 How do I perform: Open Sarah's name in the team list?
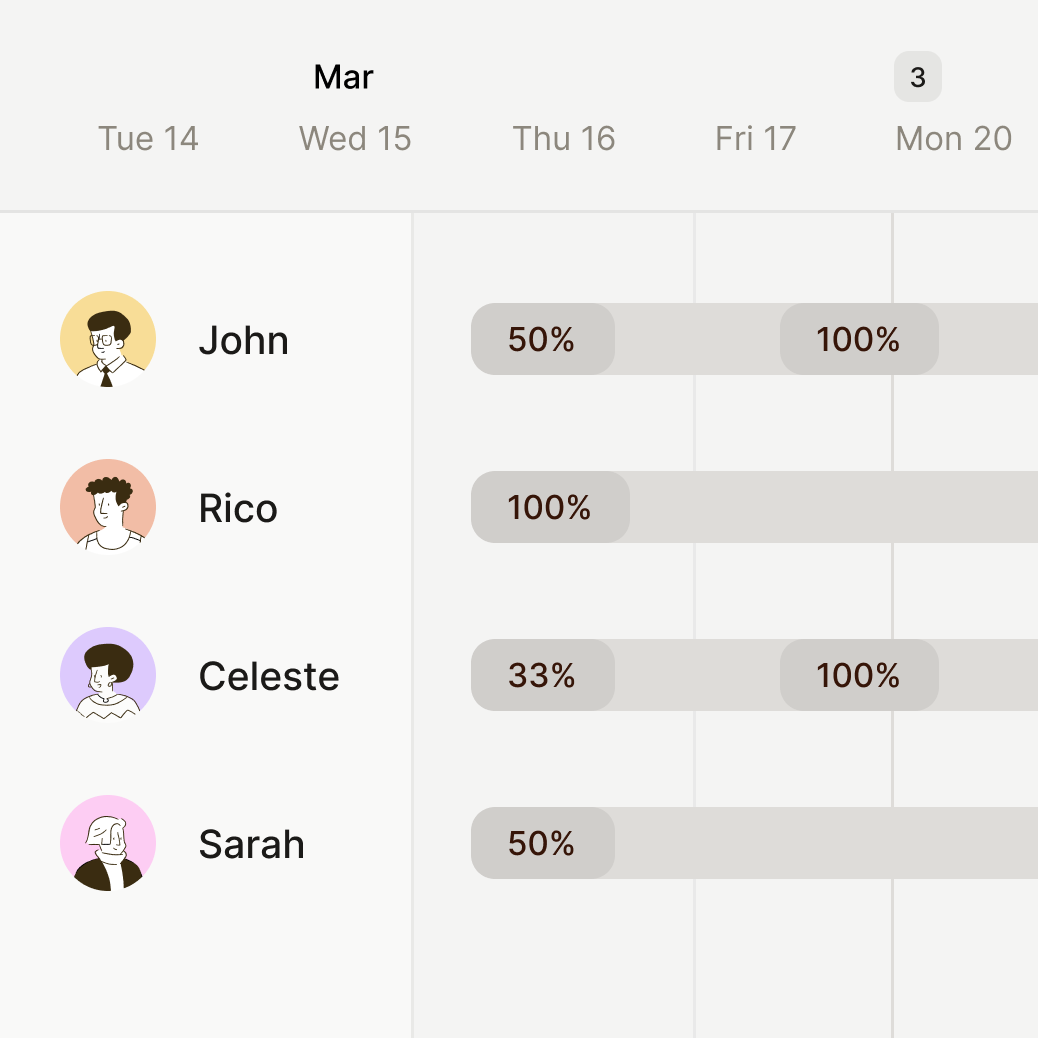(251, 844)
